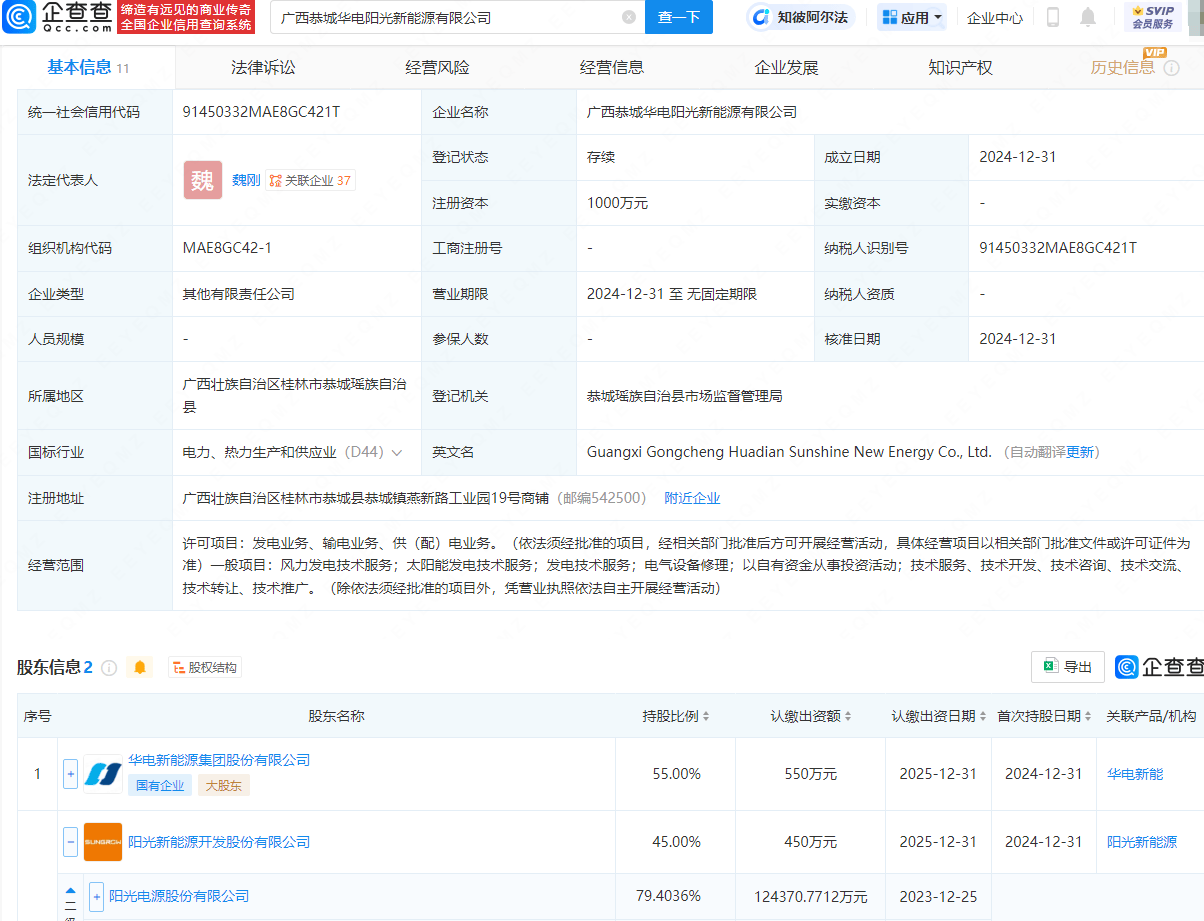
Task: Click the 55.00% shareholding cell
Action: click(677, 774)
